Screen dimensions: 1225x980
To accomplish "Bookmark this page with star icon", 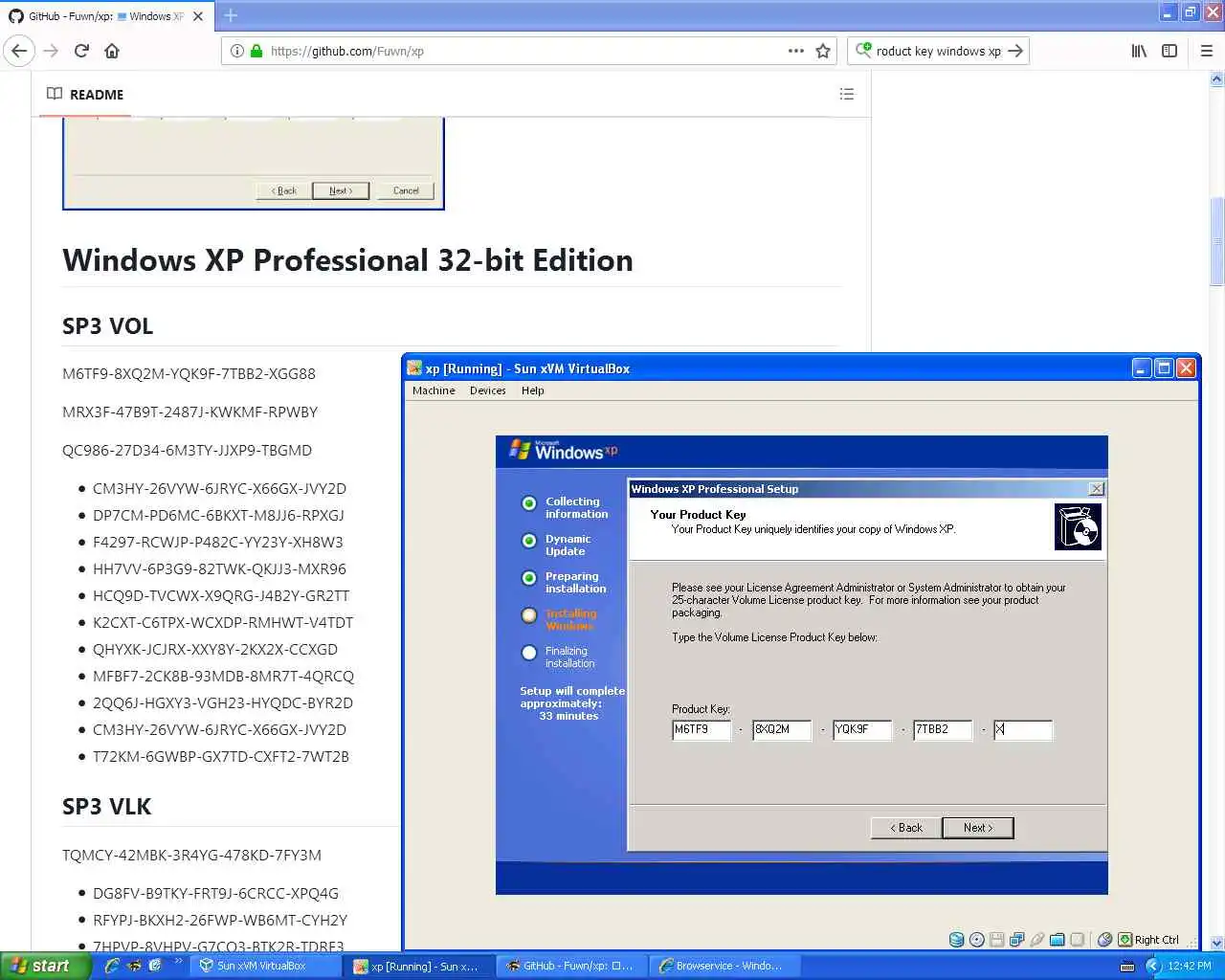I will point(823,51).
